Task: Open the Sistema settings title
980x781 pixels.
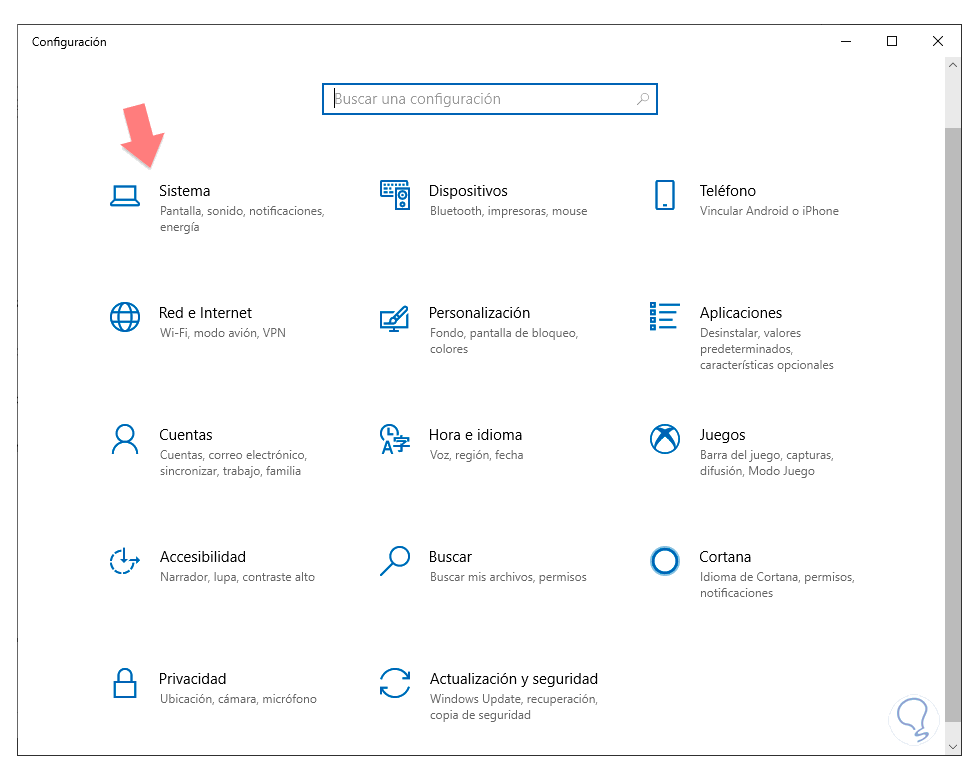Action: point(184,191)
